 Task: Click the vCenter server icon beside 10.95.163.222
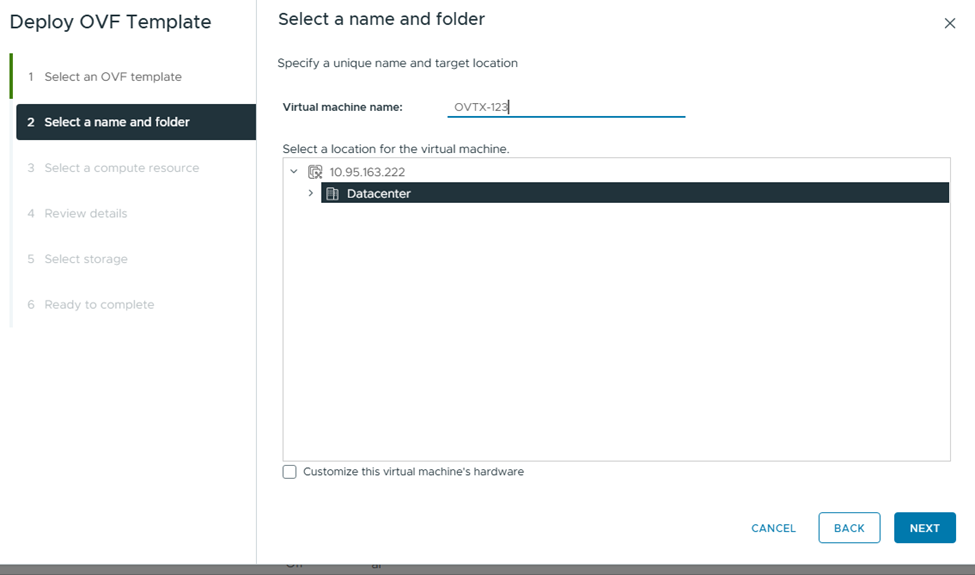[315, 172]
